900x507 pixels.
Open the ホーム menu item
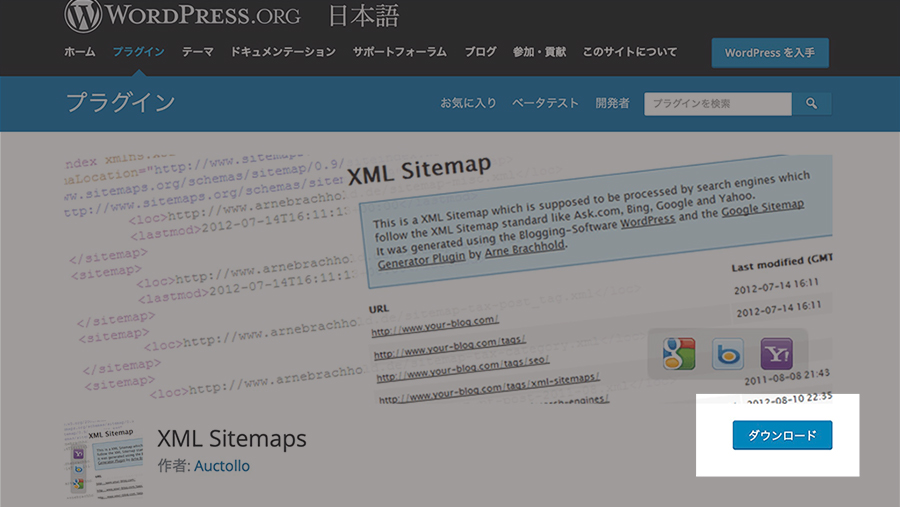pos(79,52)
